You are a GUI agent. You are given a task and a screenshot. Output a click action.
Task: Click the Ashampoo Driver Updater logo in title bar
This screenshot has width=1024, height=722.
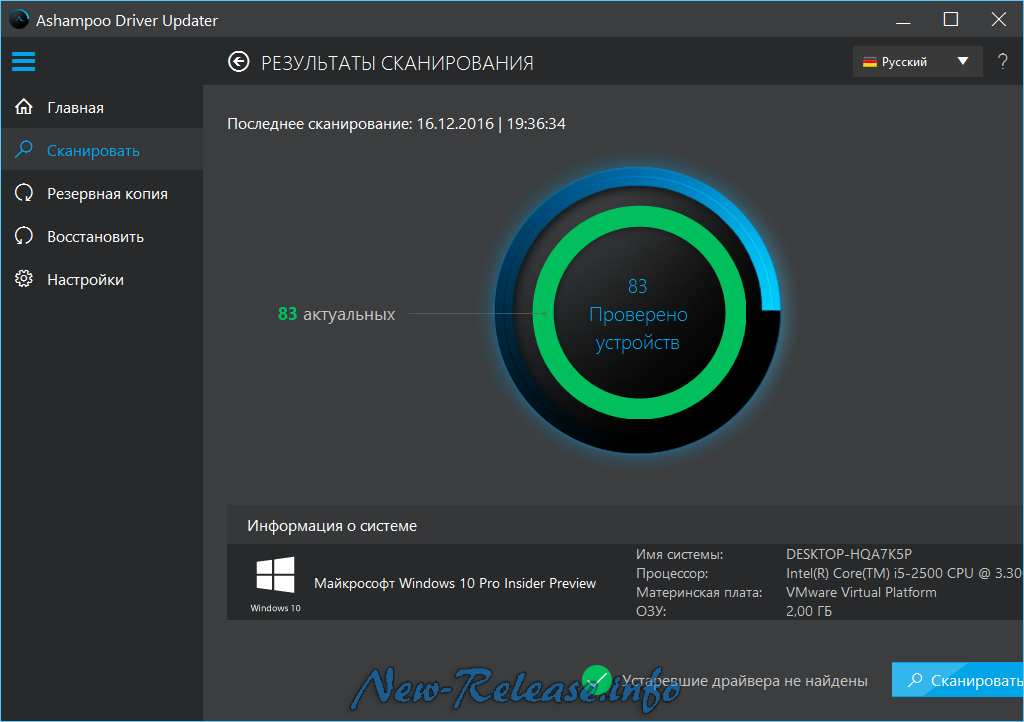pos(19,20)
